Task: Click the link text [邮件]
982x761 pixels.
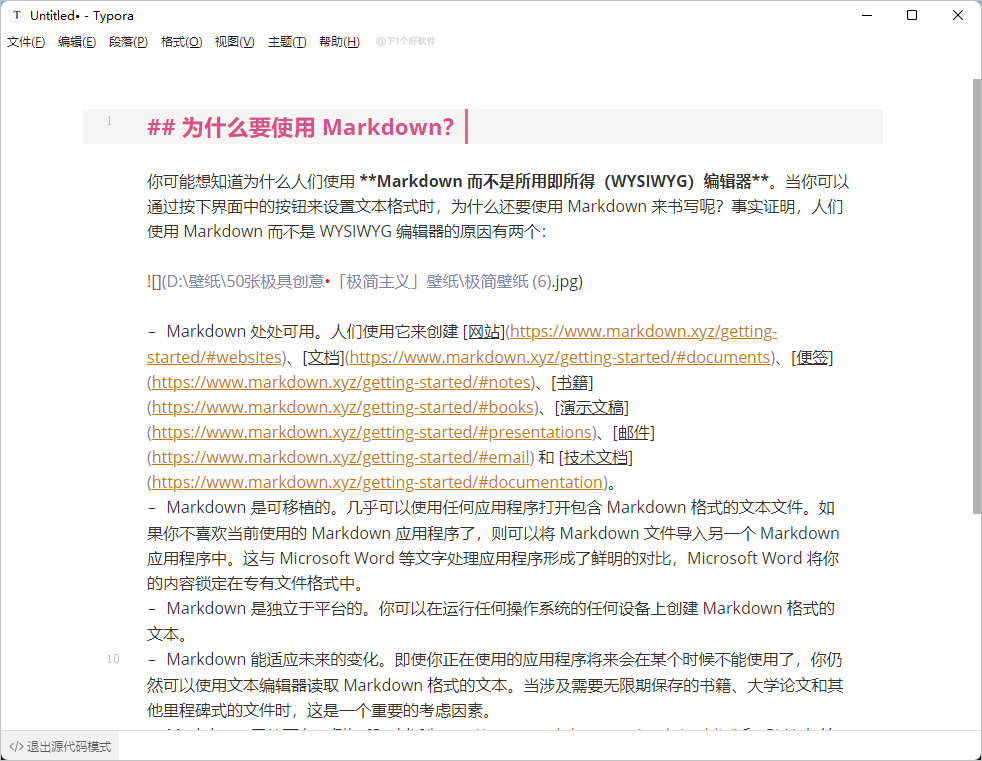Action: tap(634, 432)
